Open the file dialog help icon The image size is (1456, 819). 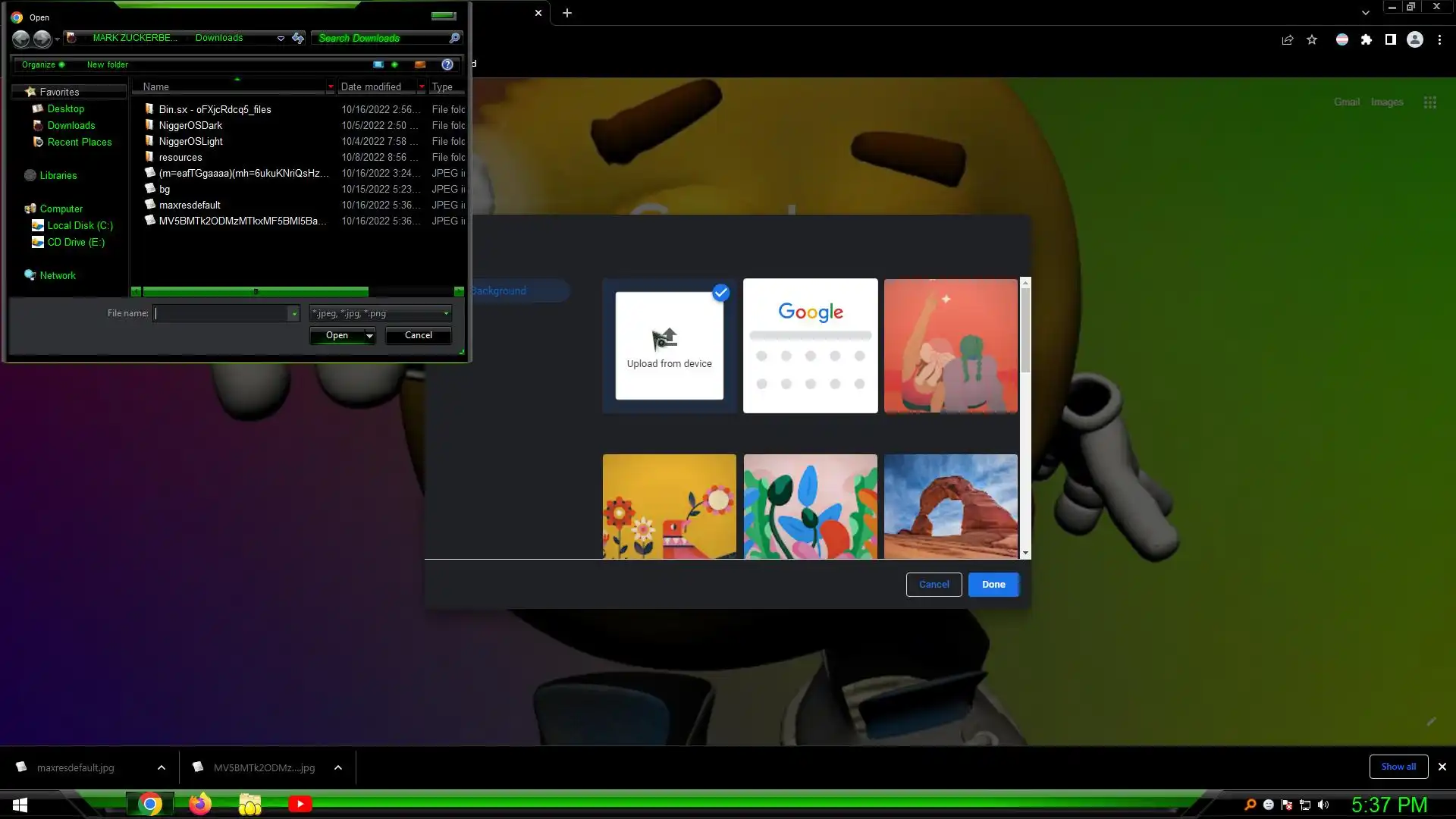[x=447, y=64]
